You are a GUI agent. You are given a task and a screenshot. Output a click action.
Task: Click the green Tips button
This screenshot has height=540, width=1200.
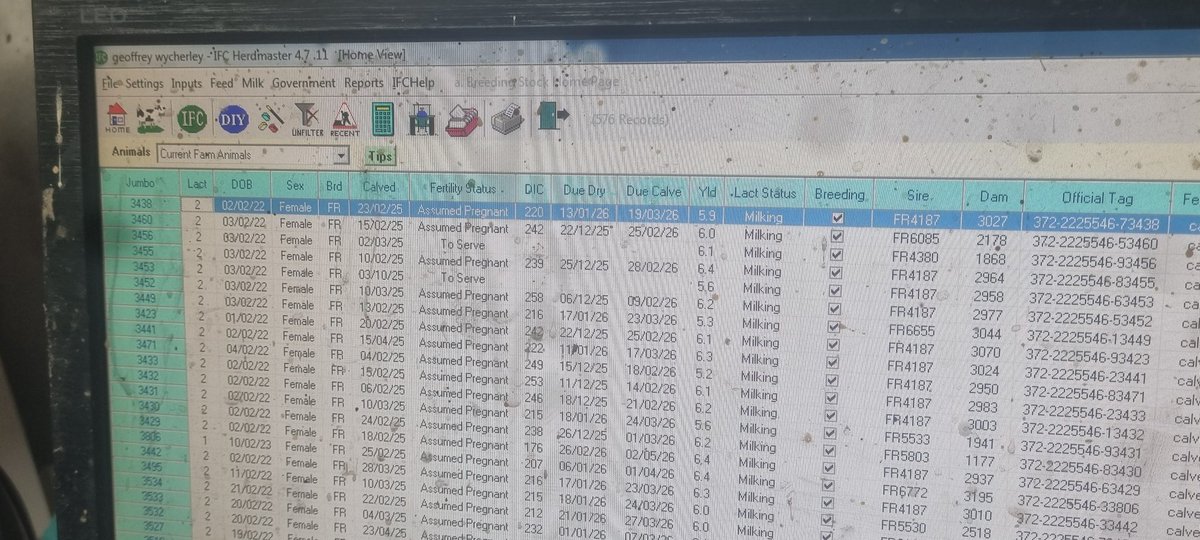tap(380, 157)
